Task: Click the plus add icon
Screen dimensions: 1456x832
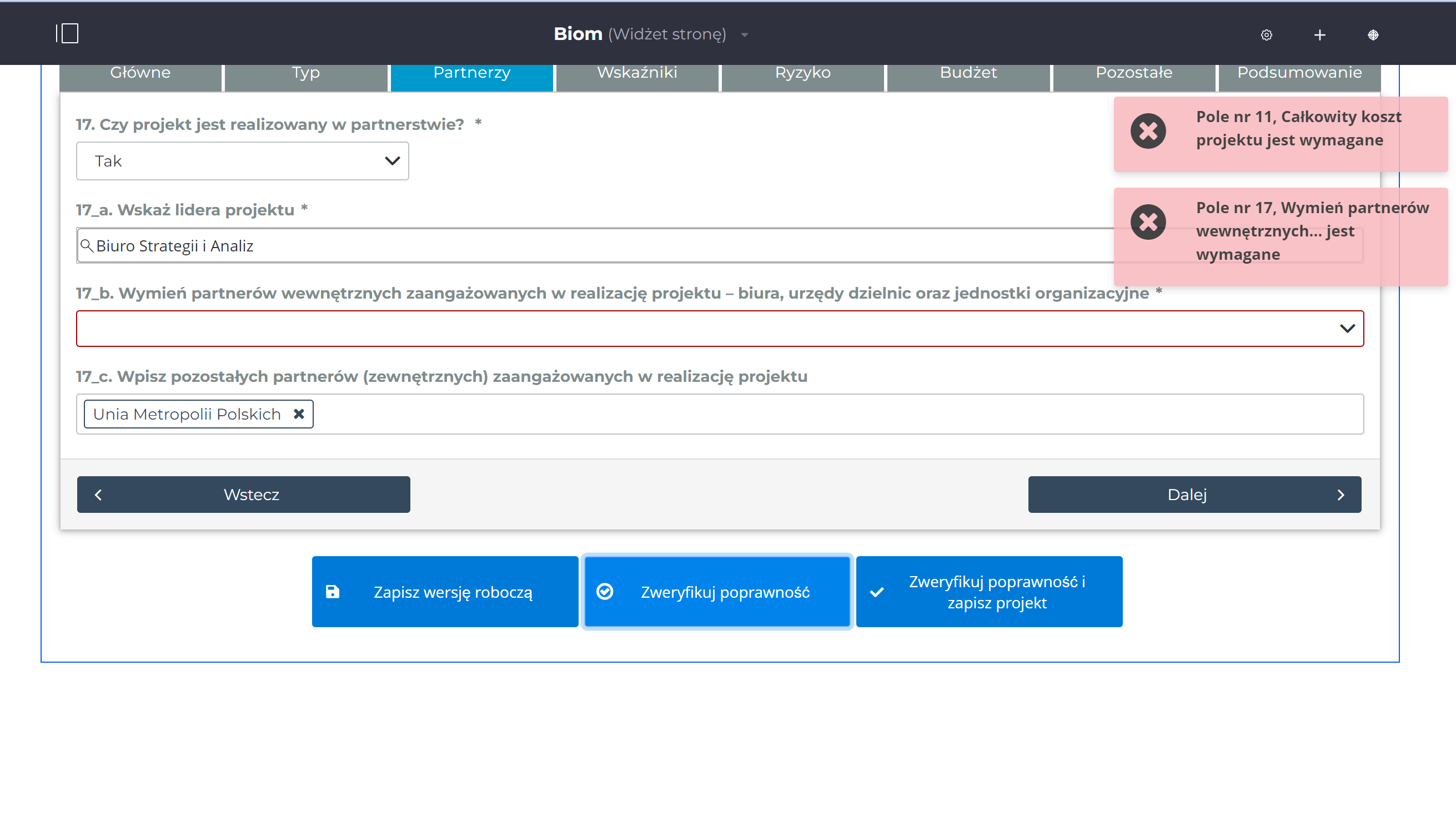Action: tap(1319, 35)
